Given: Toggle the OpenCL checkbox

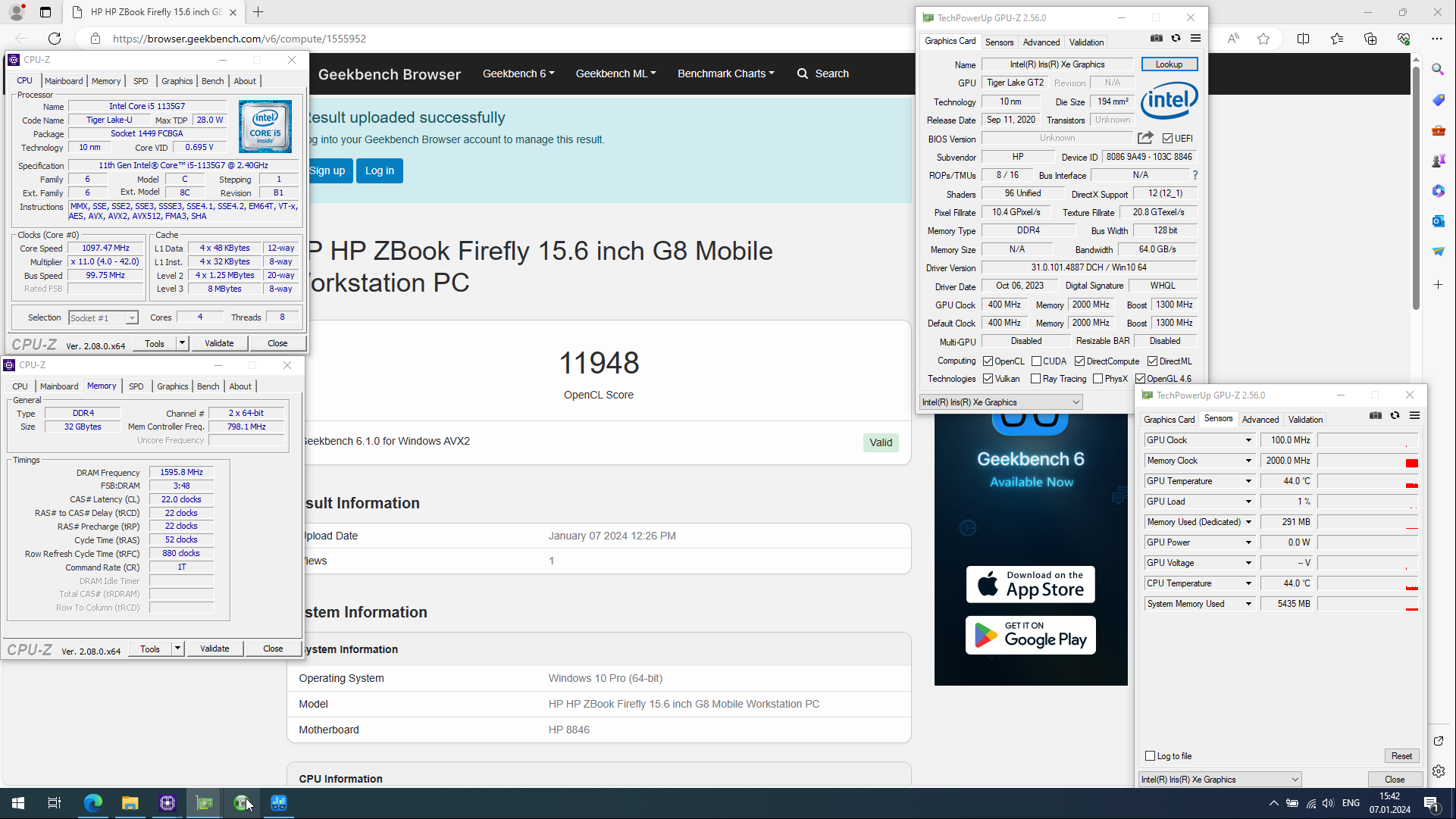Looking at the screenshot, I should point(988,361).
